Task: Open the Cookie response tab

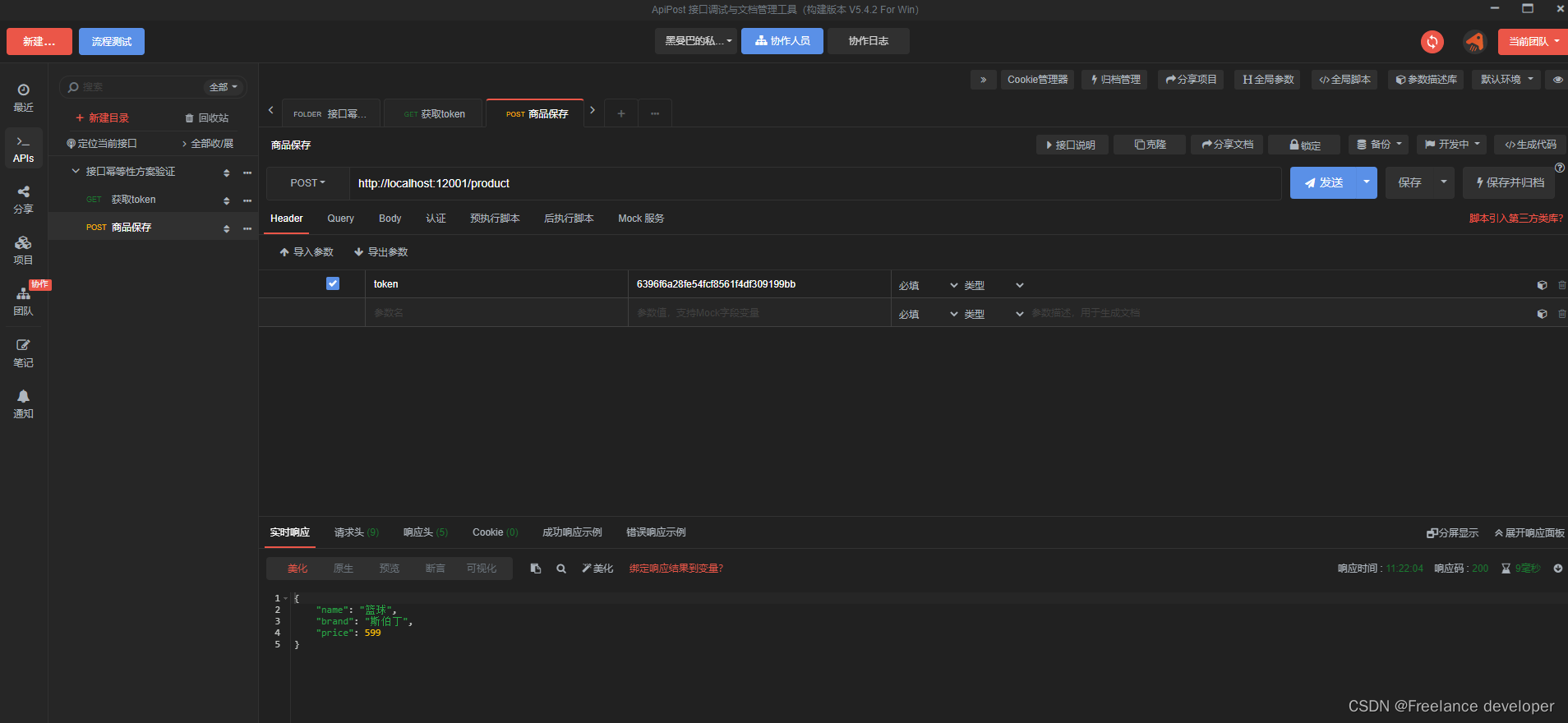Action: click(496, 532)
